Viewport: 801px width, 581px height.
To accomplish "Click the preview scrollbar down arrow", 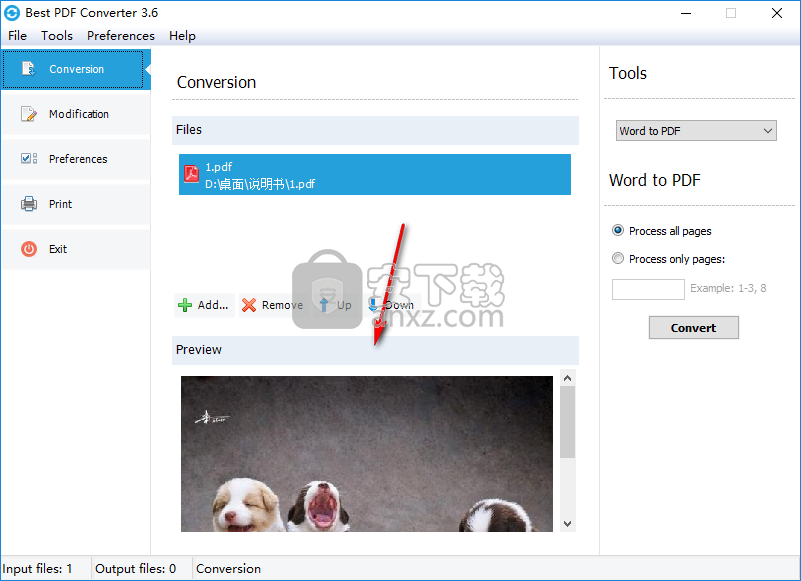I will click(568, 524).
